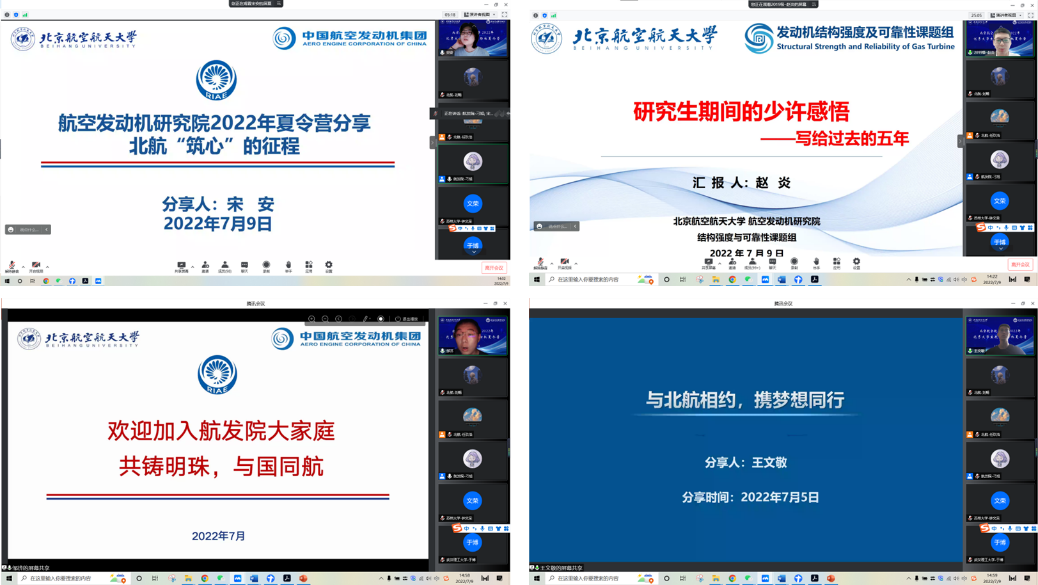Expand audio options arrow beside top-left microphone
This screenshot has width=1038, height=585.
click(20, 264)
